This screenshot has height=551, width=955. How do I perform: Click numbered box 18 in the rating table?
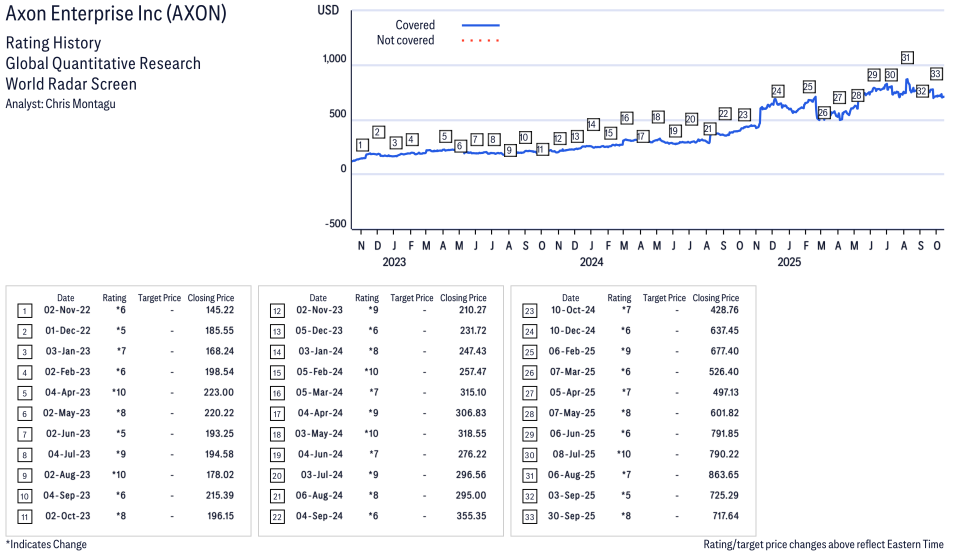pyautogui.click(x=277, y=434)
